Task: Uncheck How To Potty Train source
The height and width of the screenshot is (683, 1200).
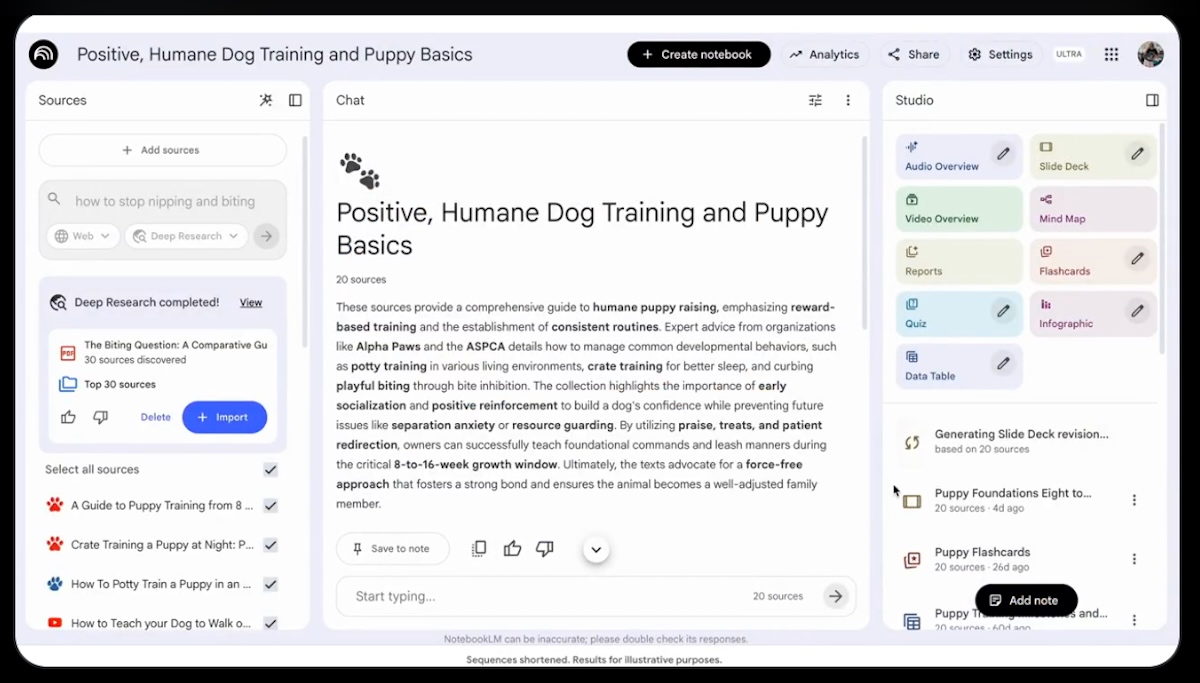Action: click(x=270, y=584)
